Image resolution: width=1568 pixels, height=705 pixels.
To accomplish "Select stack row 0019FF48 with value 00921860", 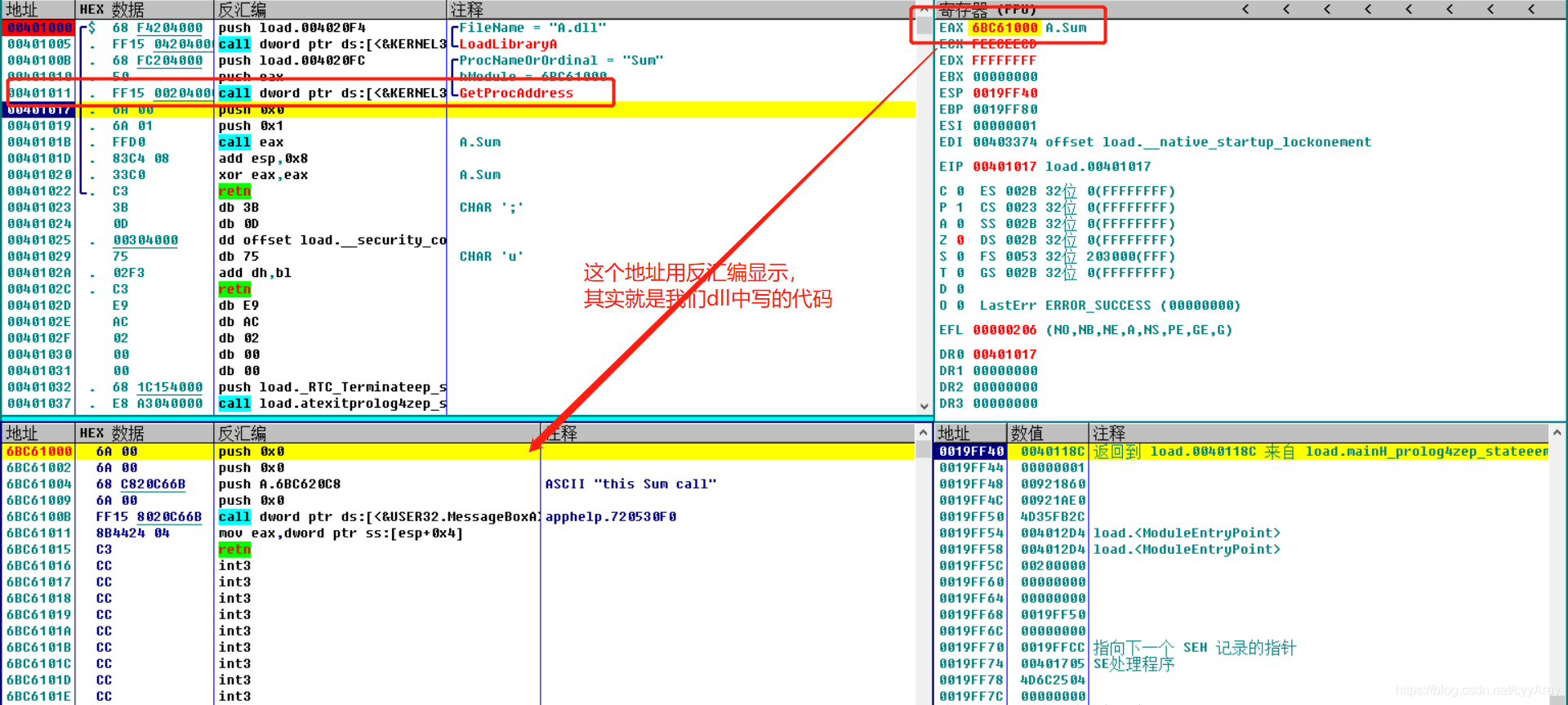I will coord(1241,484).
